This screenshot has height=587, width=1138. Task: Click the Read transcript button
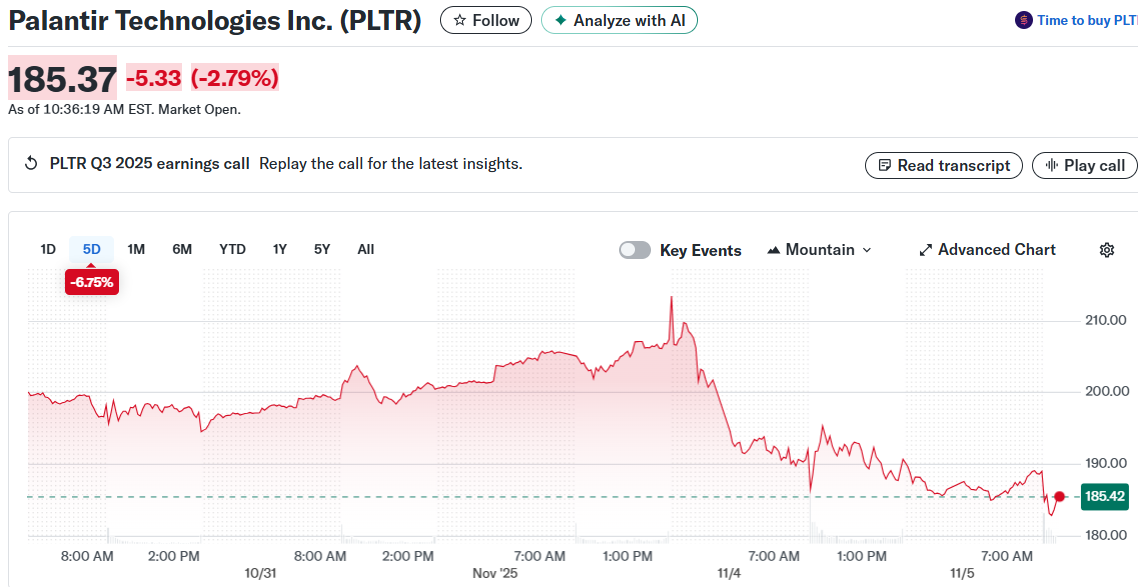tap(943, 165)
